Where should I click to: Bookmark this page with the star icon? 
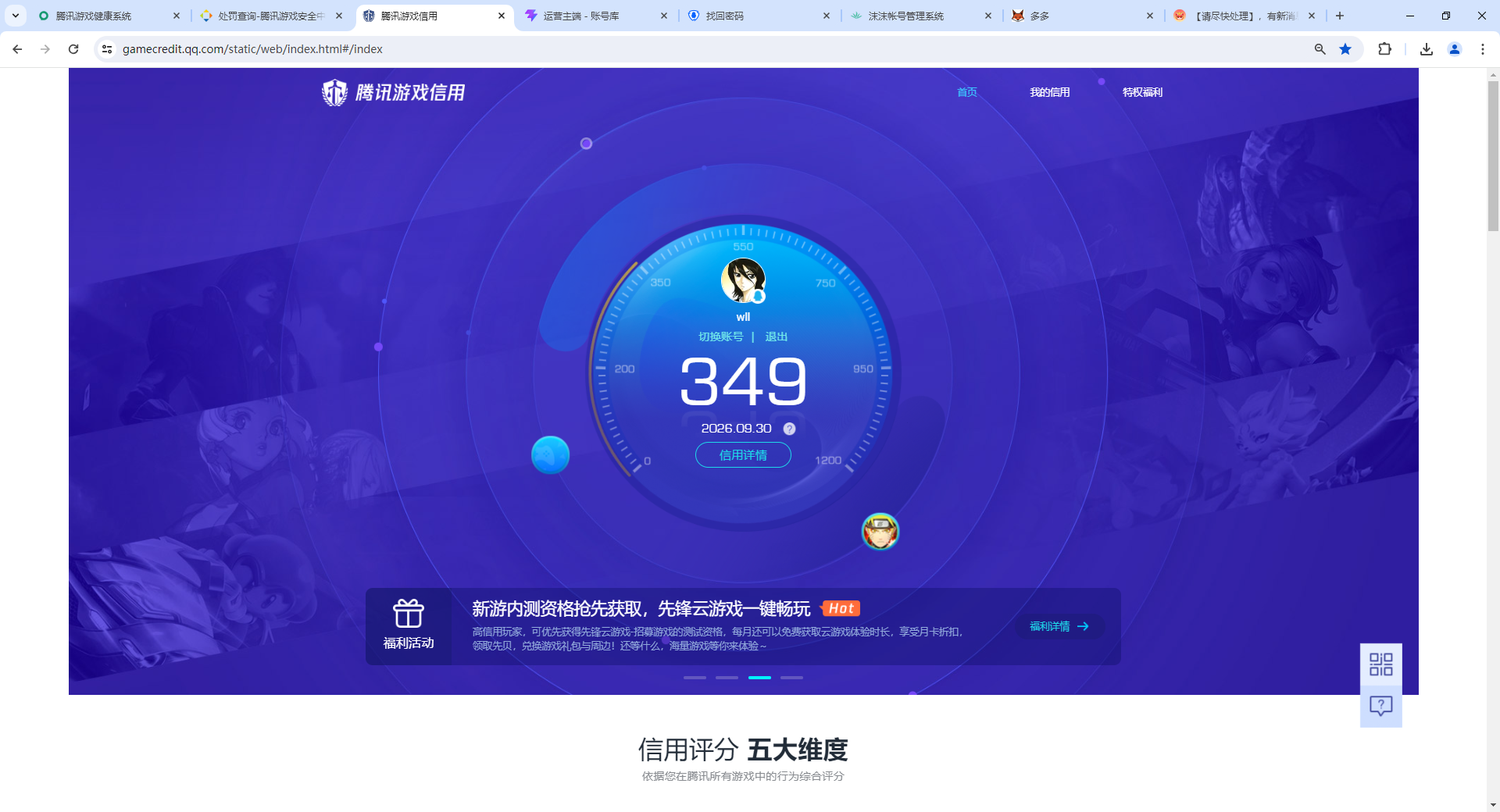(1345, 49)
